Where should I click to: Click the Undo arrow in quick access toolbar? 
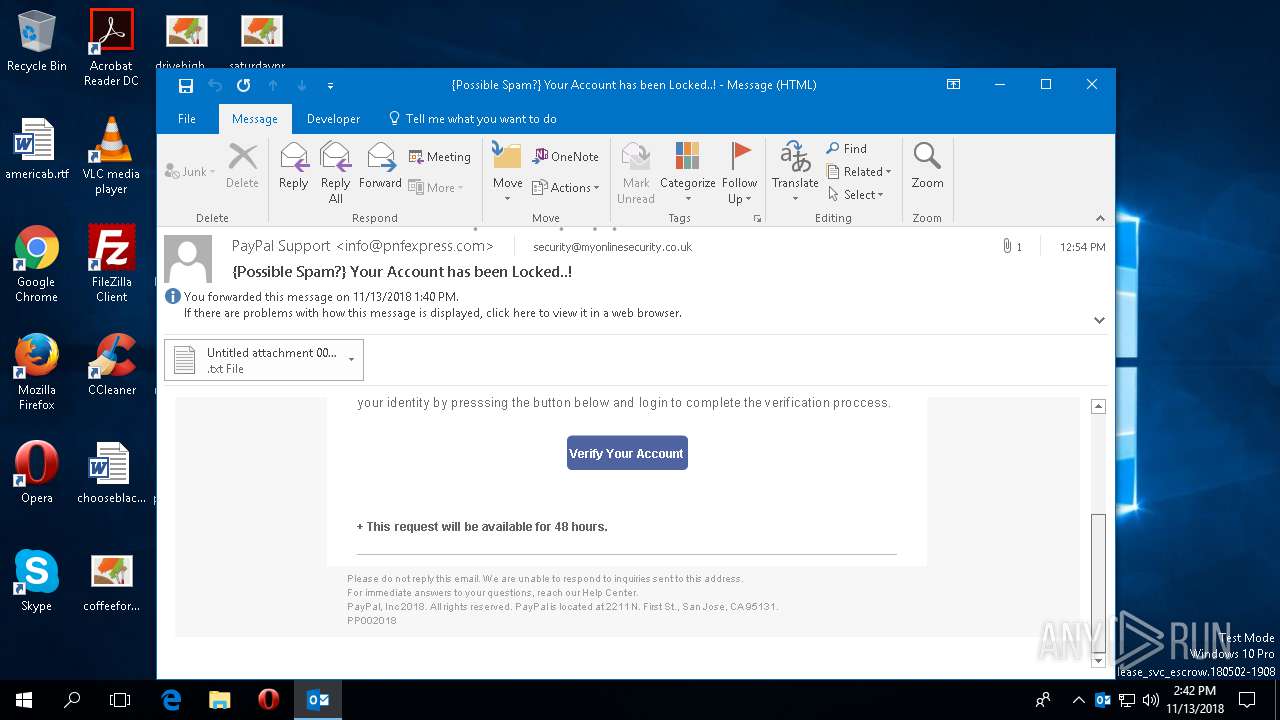tap(214, 85)
